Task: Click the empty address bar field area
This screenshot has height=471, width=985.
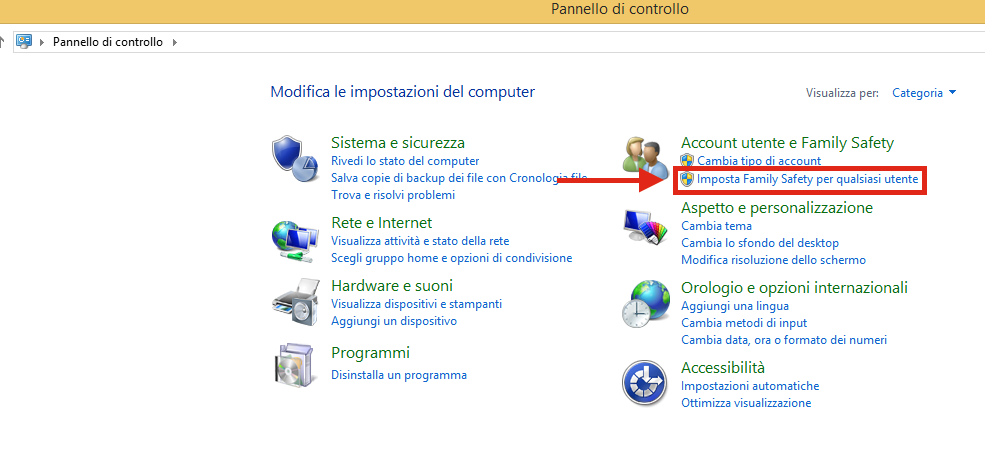Action: (x=578, y=42)
